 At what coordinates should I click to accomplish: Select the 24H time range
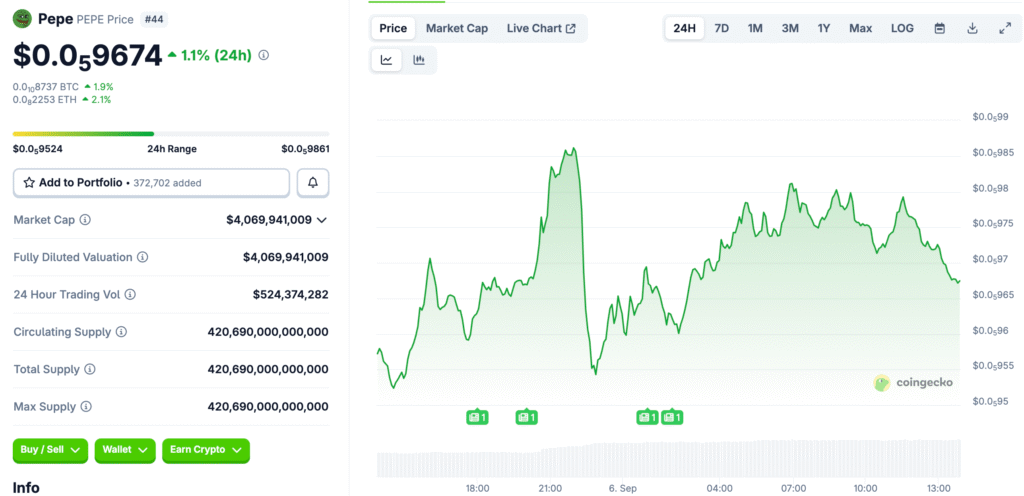point(684,28)
